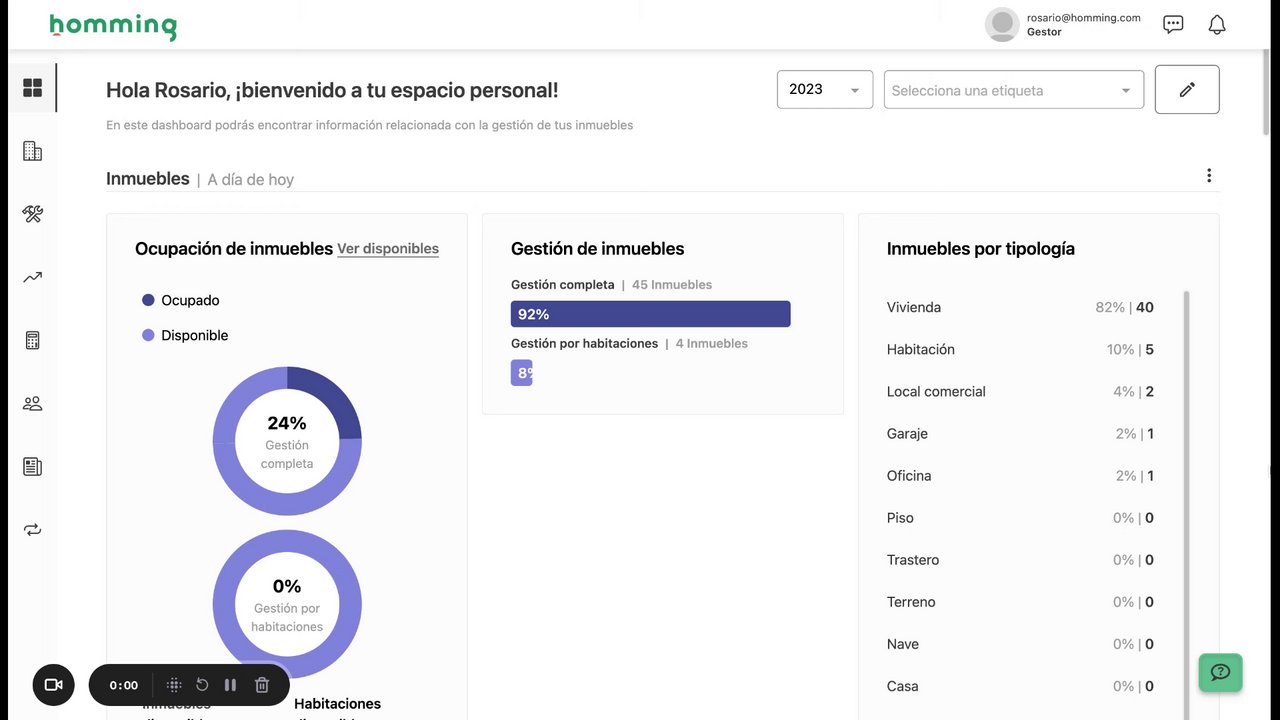Delete the recording with trash icon

coord(262,685)
